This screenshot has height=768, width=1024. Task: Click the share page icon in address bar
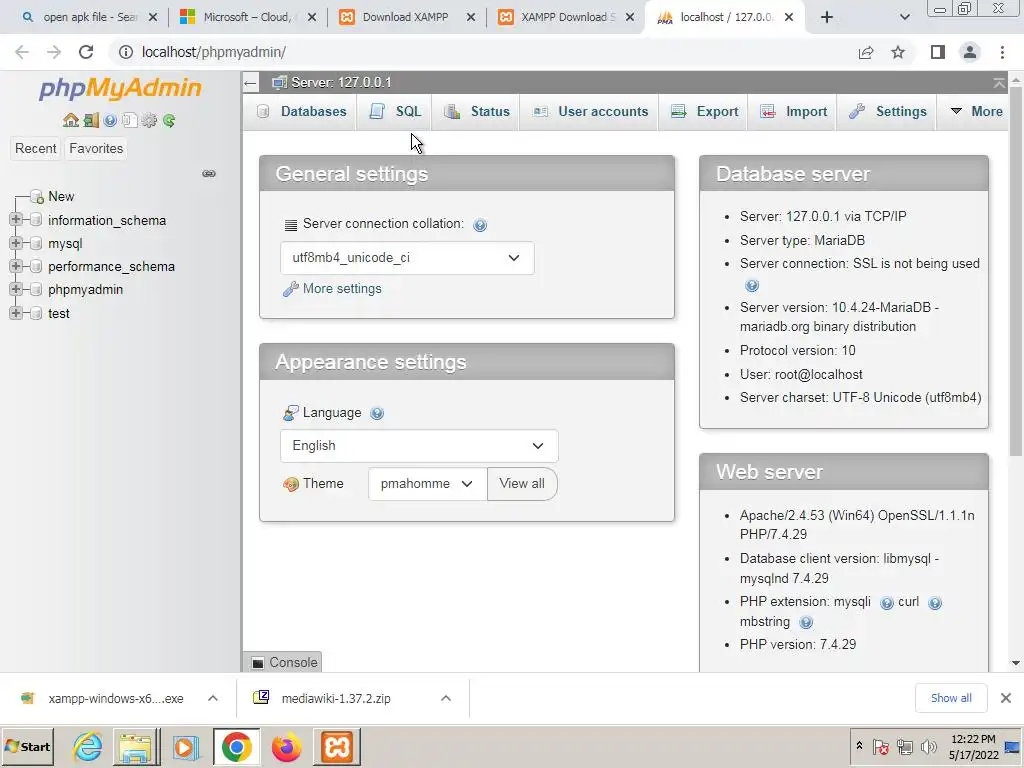(866, 52)
